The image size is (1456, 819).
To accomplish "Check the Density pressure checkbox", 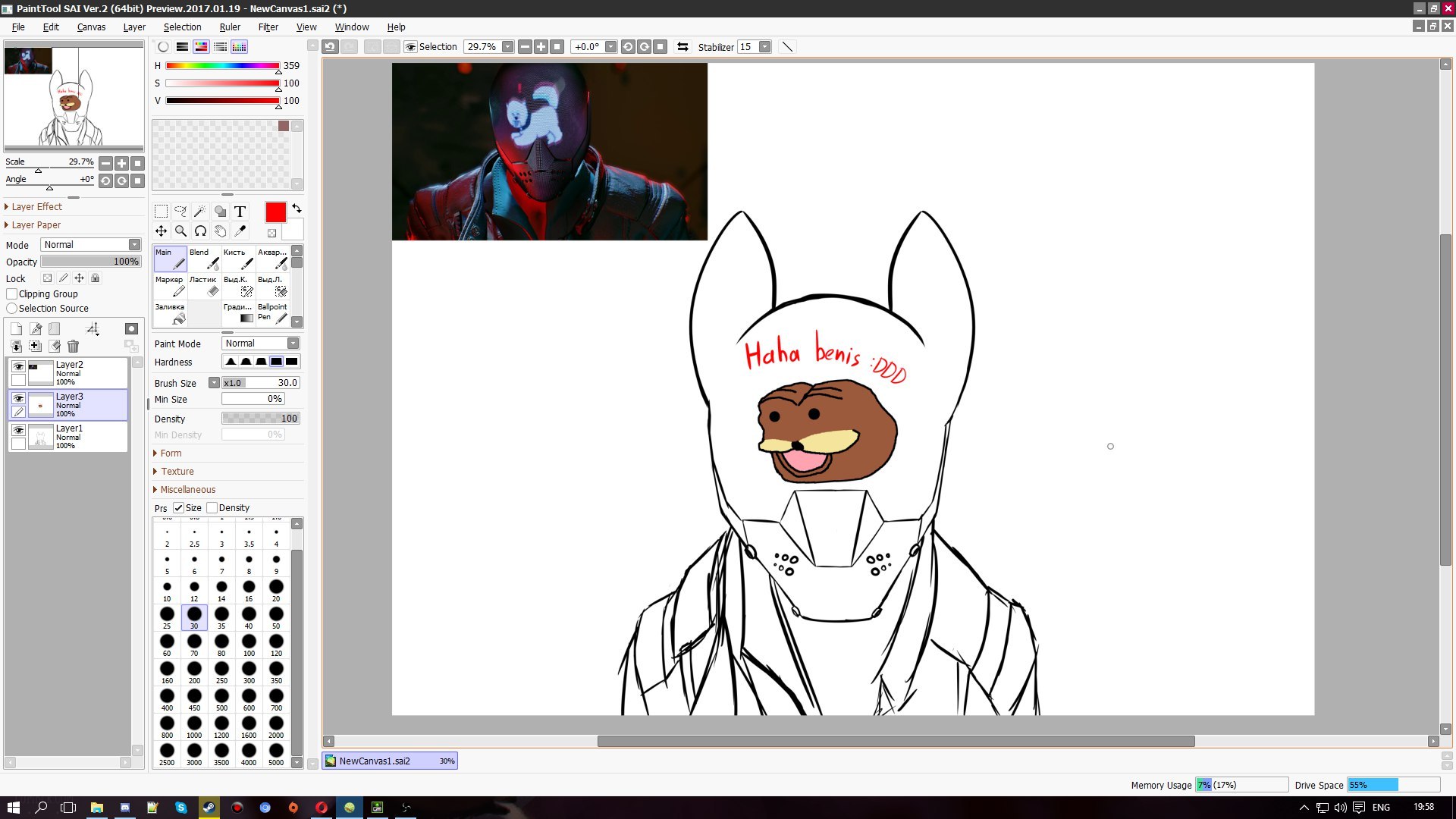I will coord(212,508).
